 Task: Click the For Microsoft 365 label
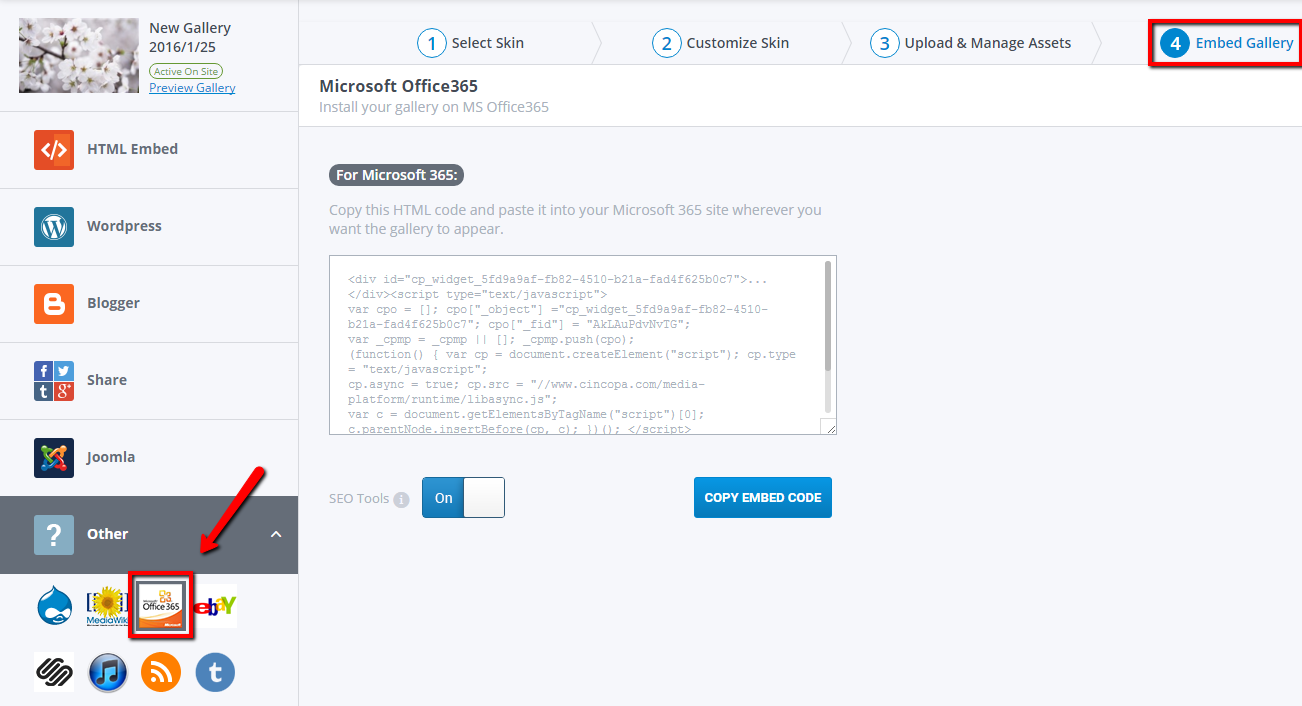click(x=397, y=175)
